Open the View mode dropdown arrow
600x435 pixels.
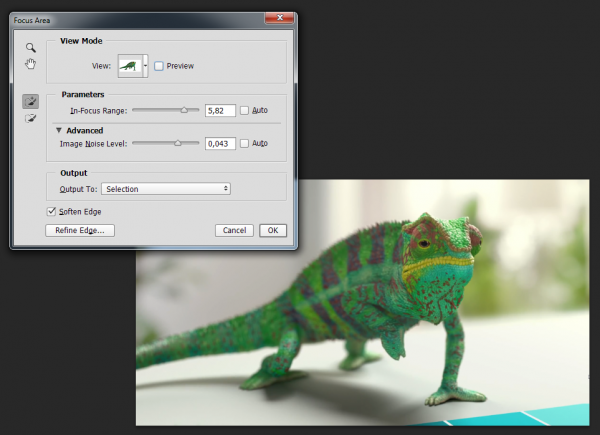point(146,66)
